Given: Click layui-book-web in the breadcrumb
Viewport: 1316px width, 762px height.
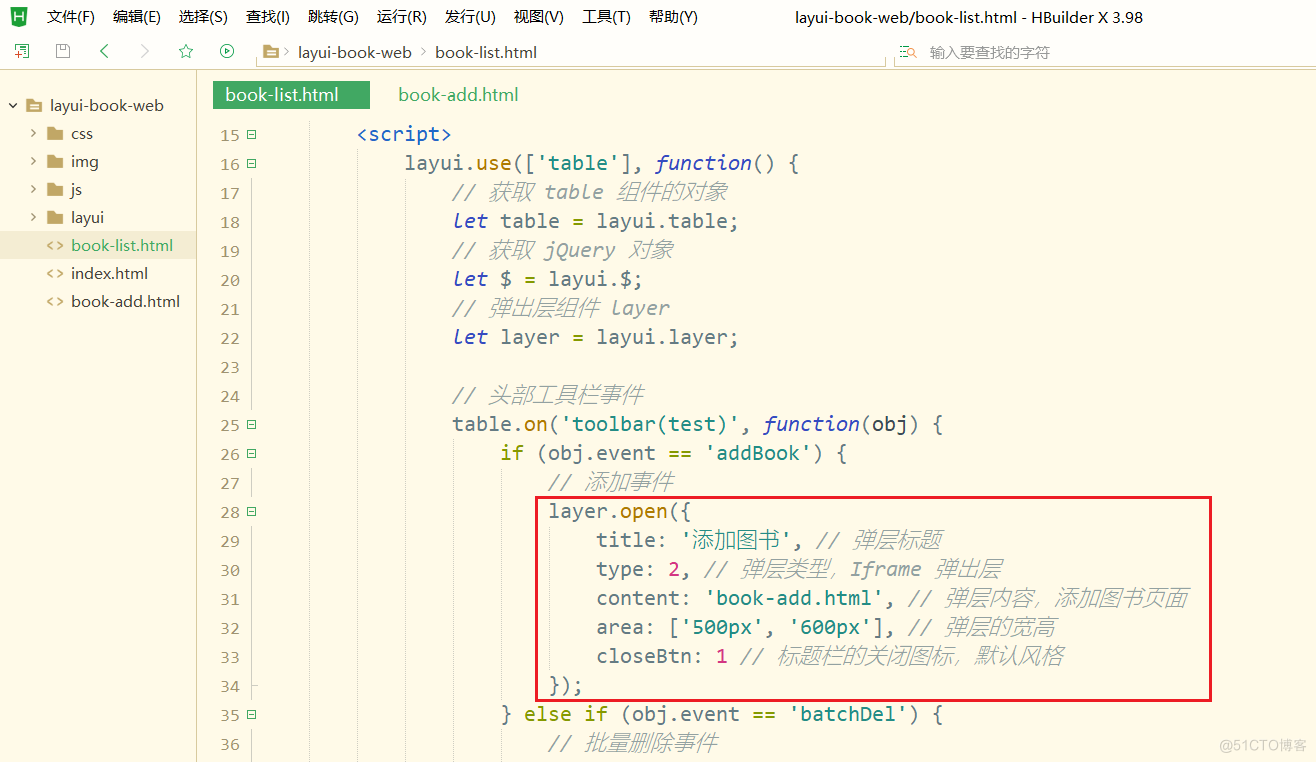Looking at the screenshot, I should (355, 52).
